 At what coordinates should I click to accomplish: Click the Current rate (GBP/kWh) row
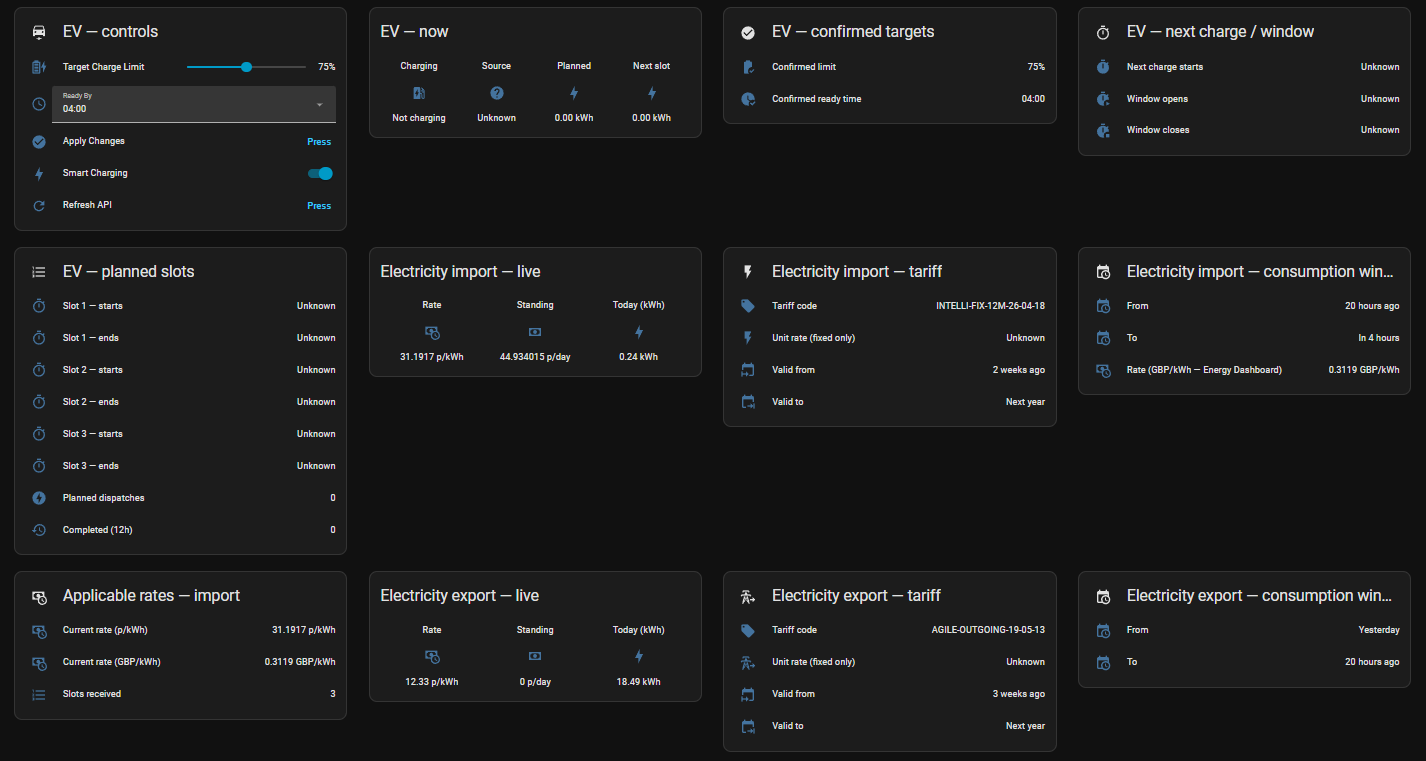coord(181,662)
